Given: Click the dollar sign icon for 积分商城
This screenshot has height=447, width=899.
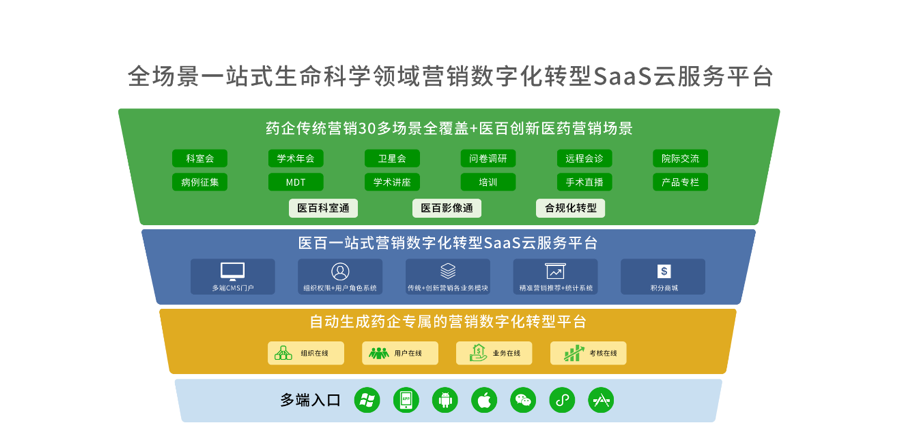Looking at the screenshot, I should (x=663, y=271).
